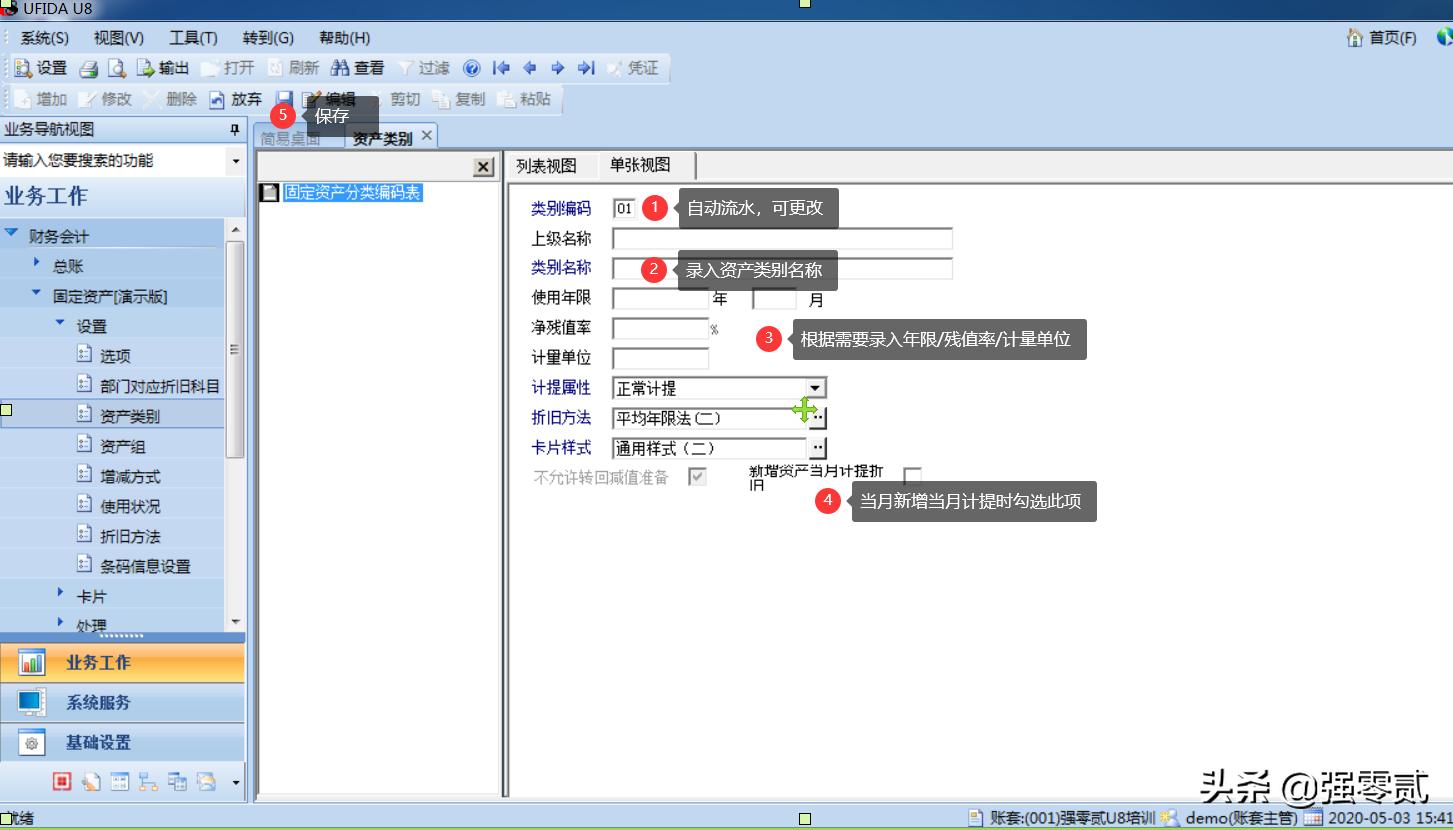Go to previous record arrow icon
This screenshot has width=1453, height=830.
click(530, 68)
